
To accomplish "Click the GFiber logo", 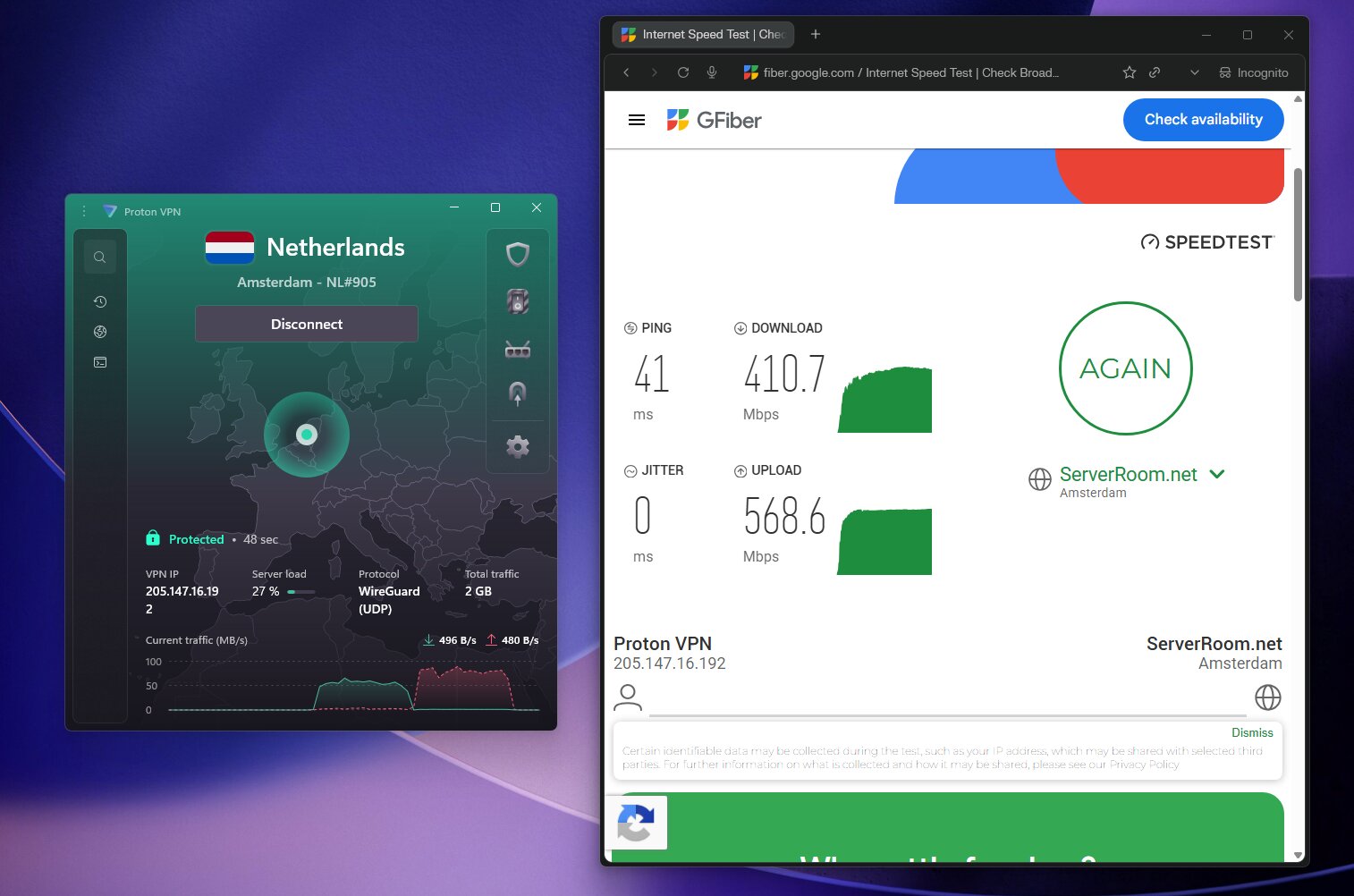I will pos(715,120).
